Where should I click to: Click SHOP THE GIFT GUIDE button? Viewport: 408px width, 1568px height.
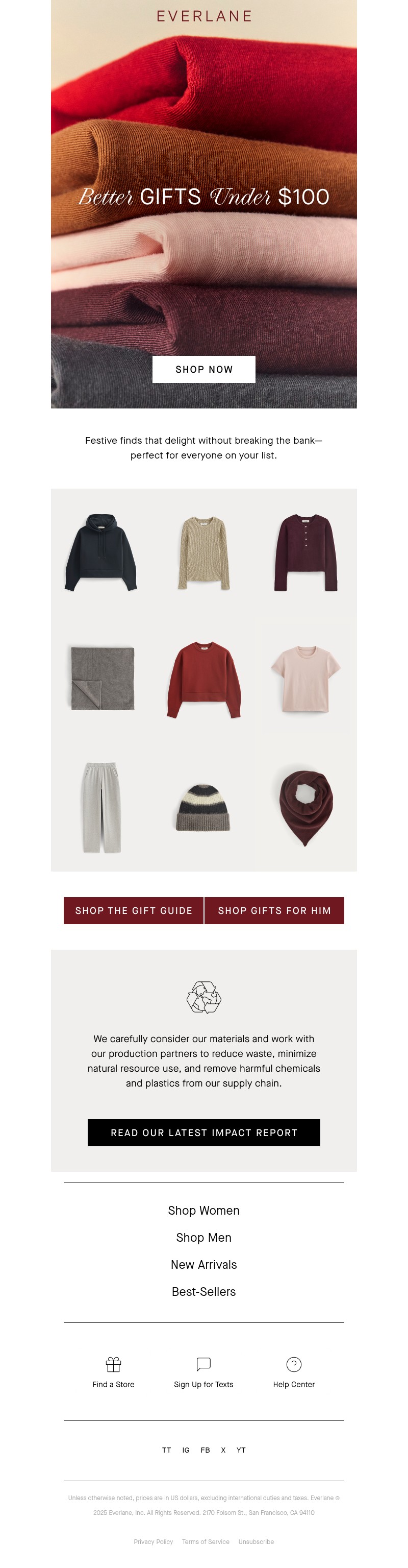tap(134, 910)
